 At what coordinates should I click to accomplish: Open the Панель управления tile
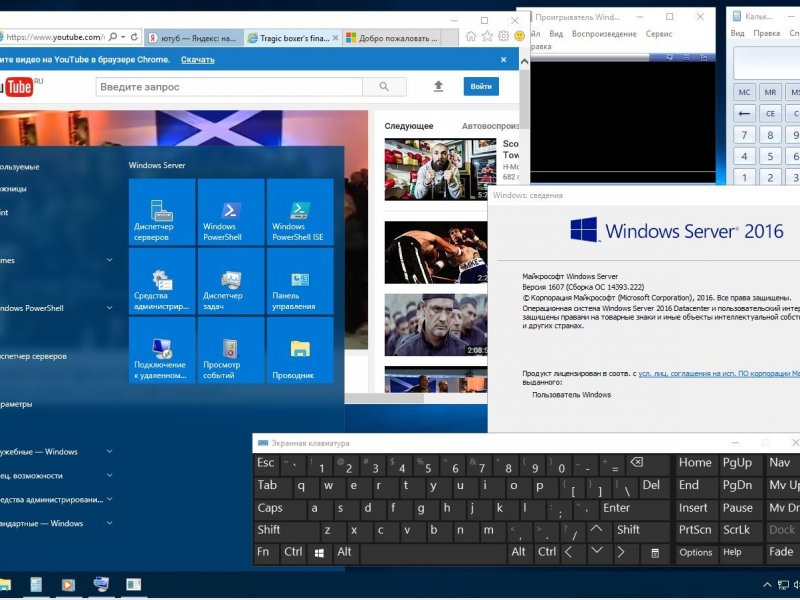[300, 281]
